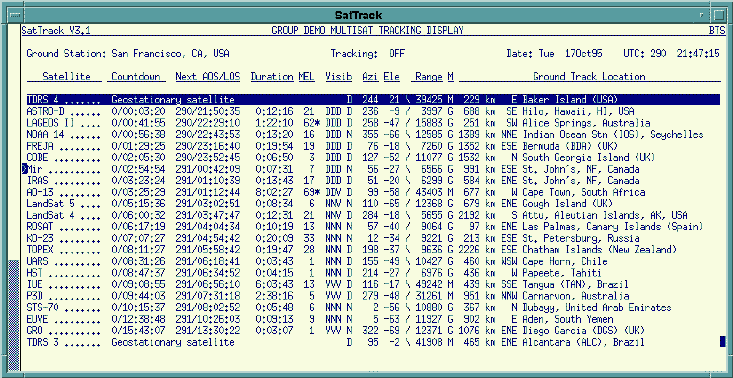Select the COBE satellite name

(37, 157)
